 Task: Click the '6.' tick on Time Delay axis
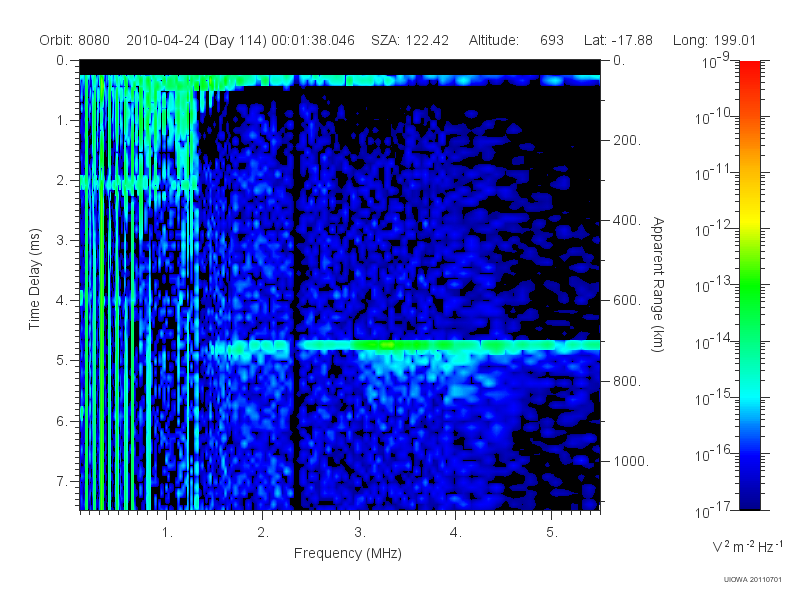(x=62, y=421)
